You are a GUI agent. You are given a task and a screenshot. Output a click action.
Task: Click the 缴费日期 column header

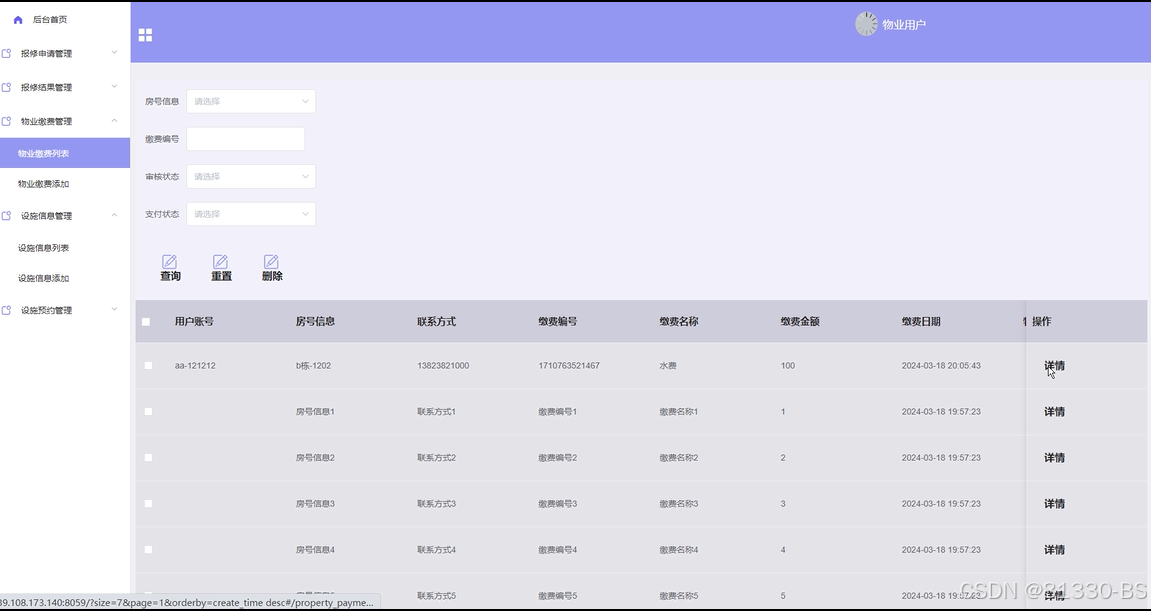pyautogui.click(x=921, y=322)
